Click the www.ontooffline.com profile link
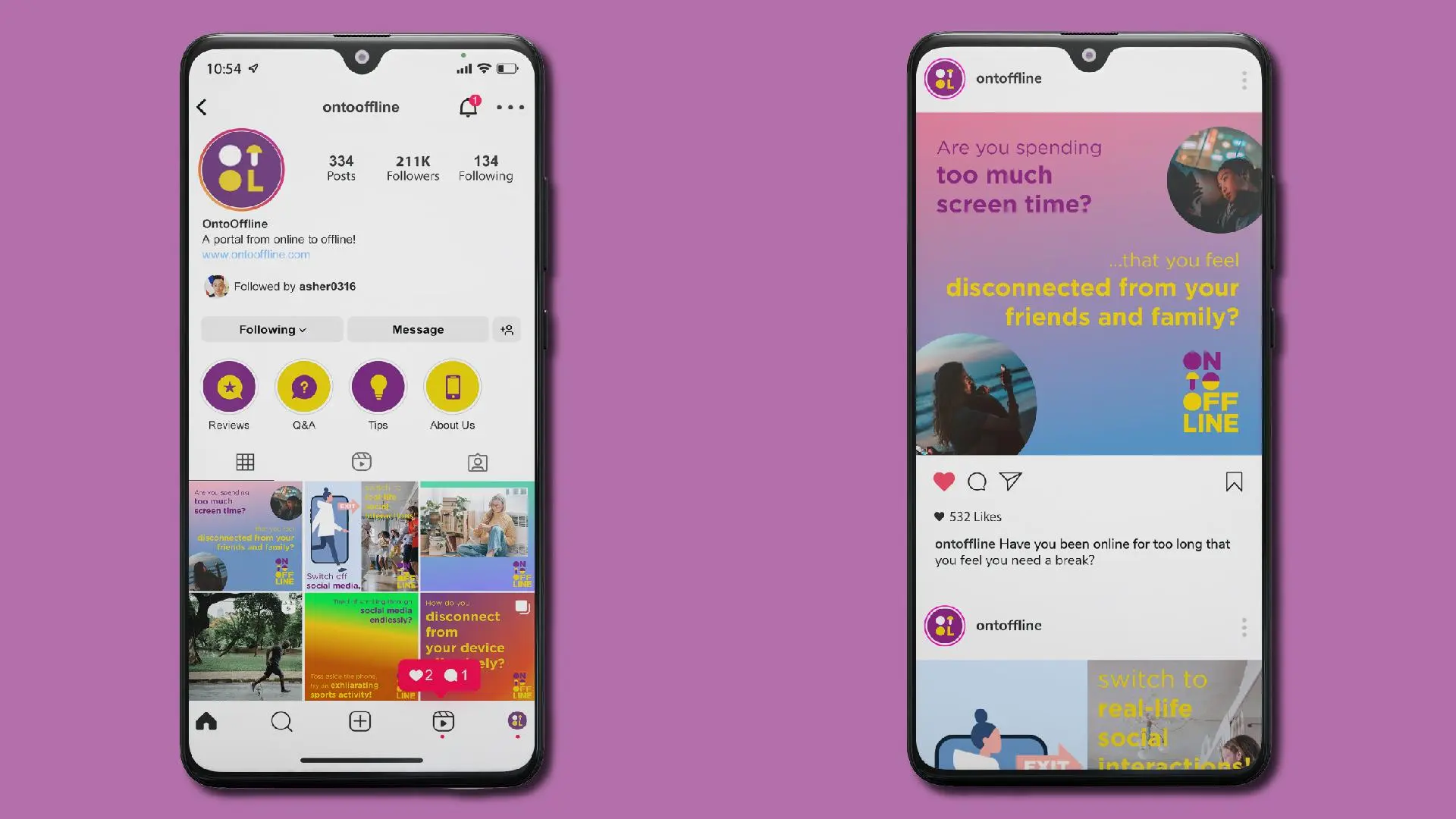1456x819 pixels. coord(256,254)
